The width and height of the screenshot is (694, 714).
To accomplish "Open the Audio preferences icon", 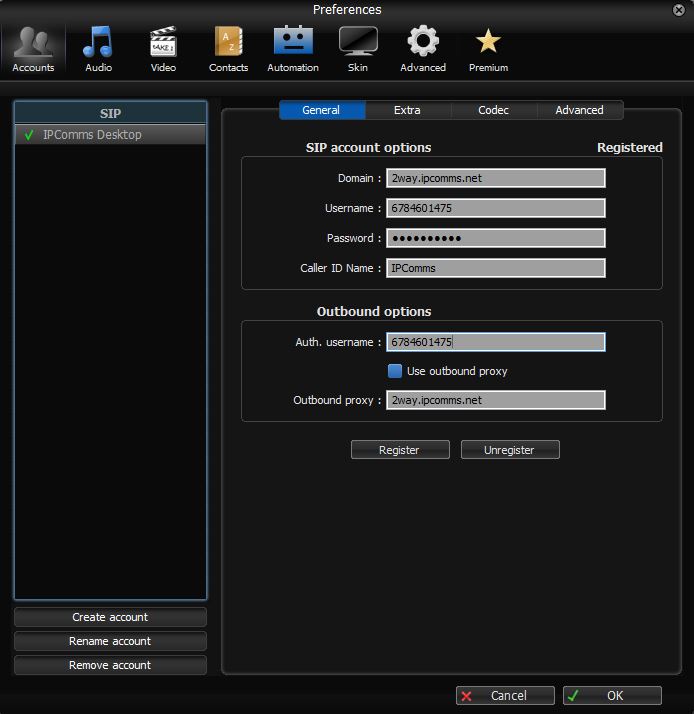I will coord(98,48).
